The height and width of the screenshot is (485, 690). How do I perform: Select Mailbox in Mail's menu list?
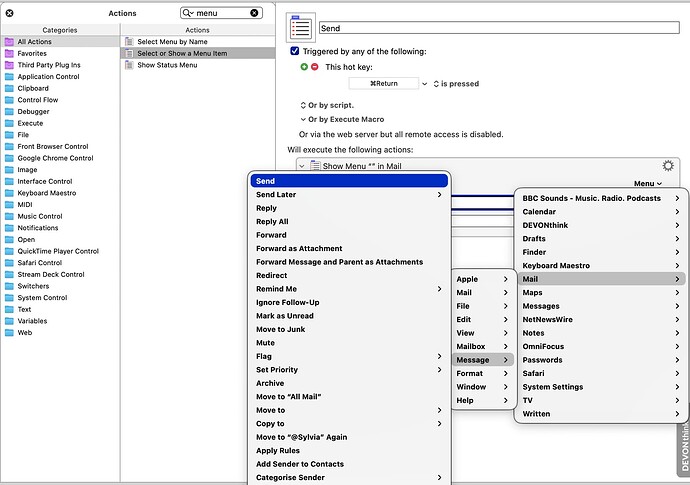click(x=483, y=346)
